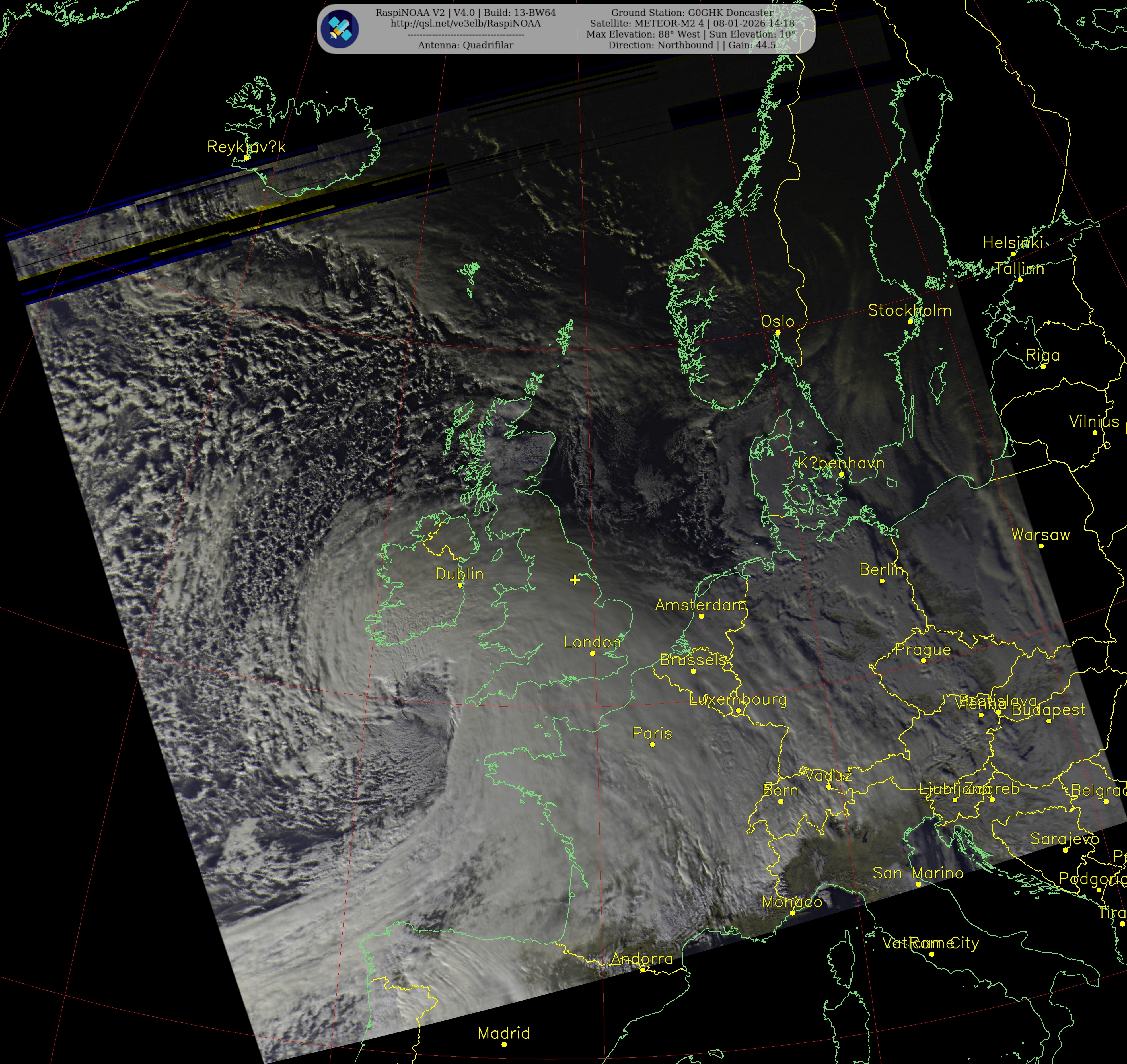Click the Ground Station G0GHK Doncaster text

[x=692, y=13]
